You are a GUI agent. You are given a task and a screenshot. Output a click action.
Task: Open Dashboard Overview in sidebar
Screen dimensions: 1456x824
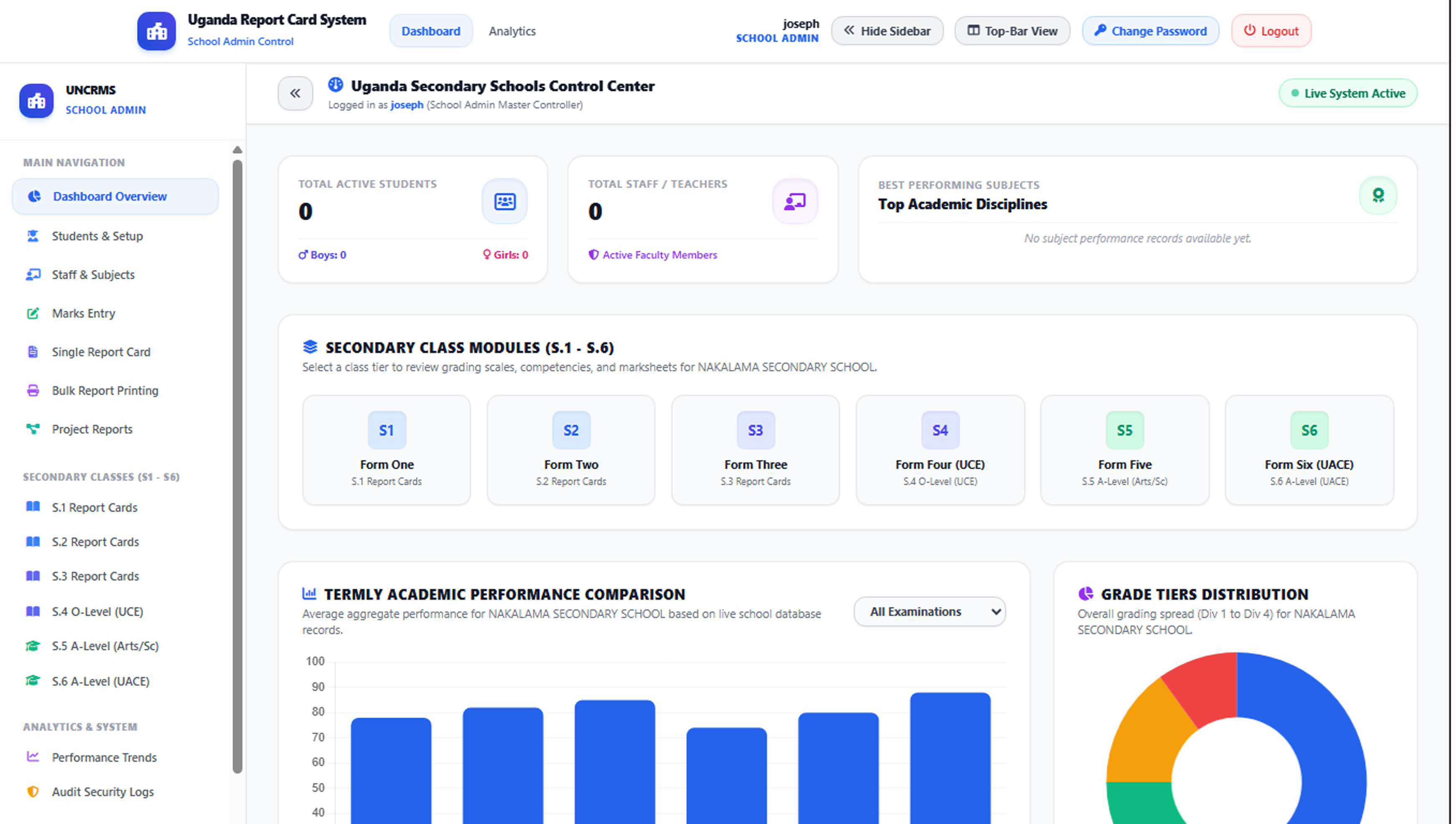coord(116,196)
